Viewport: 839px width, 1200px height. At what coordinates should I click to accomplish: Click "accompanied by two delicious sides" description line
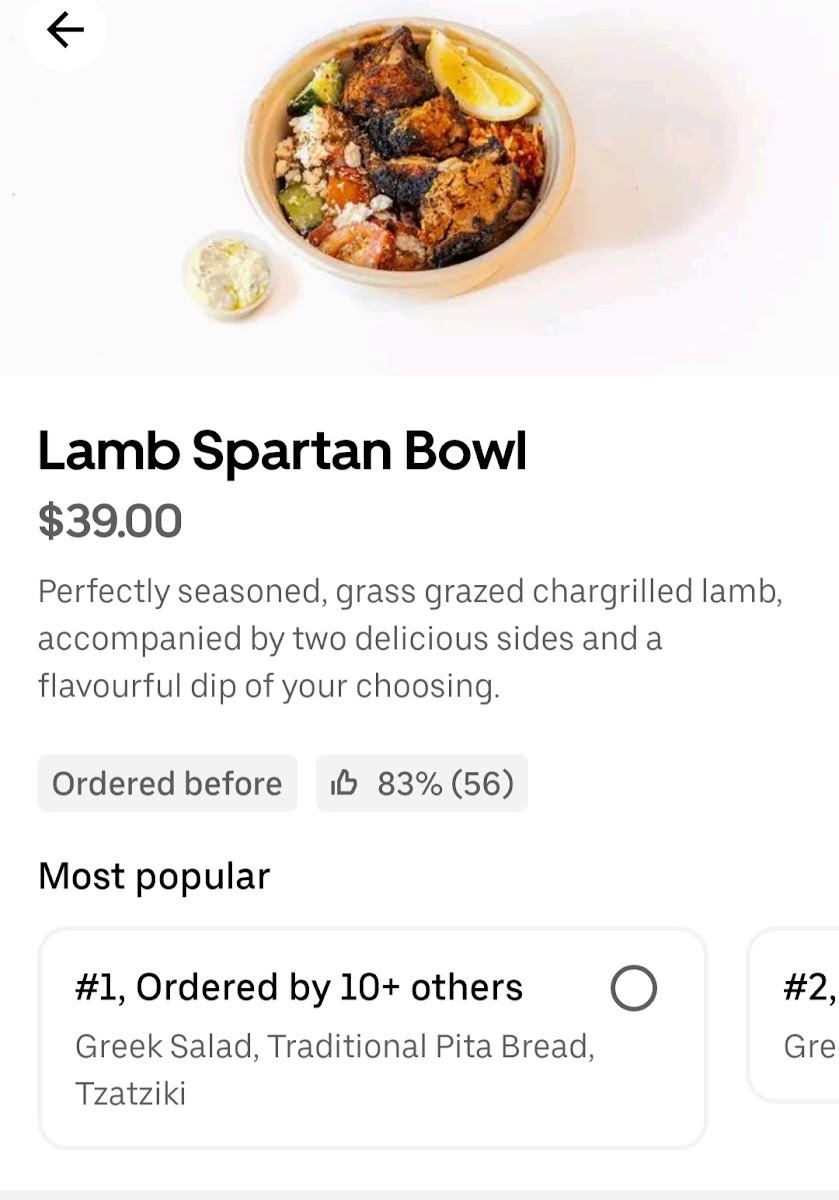pos(350,639)
